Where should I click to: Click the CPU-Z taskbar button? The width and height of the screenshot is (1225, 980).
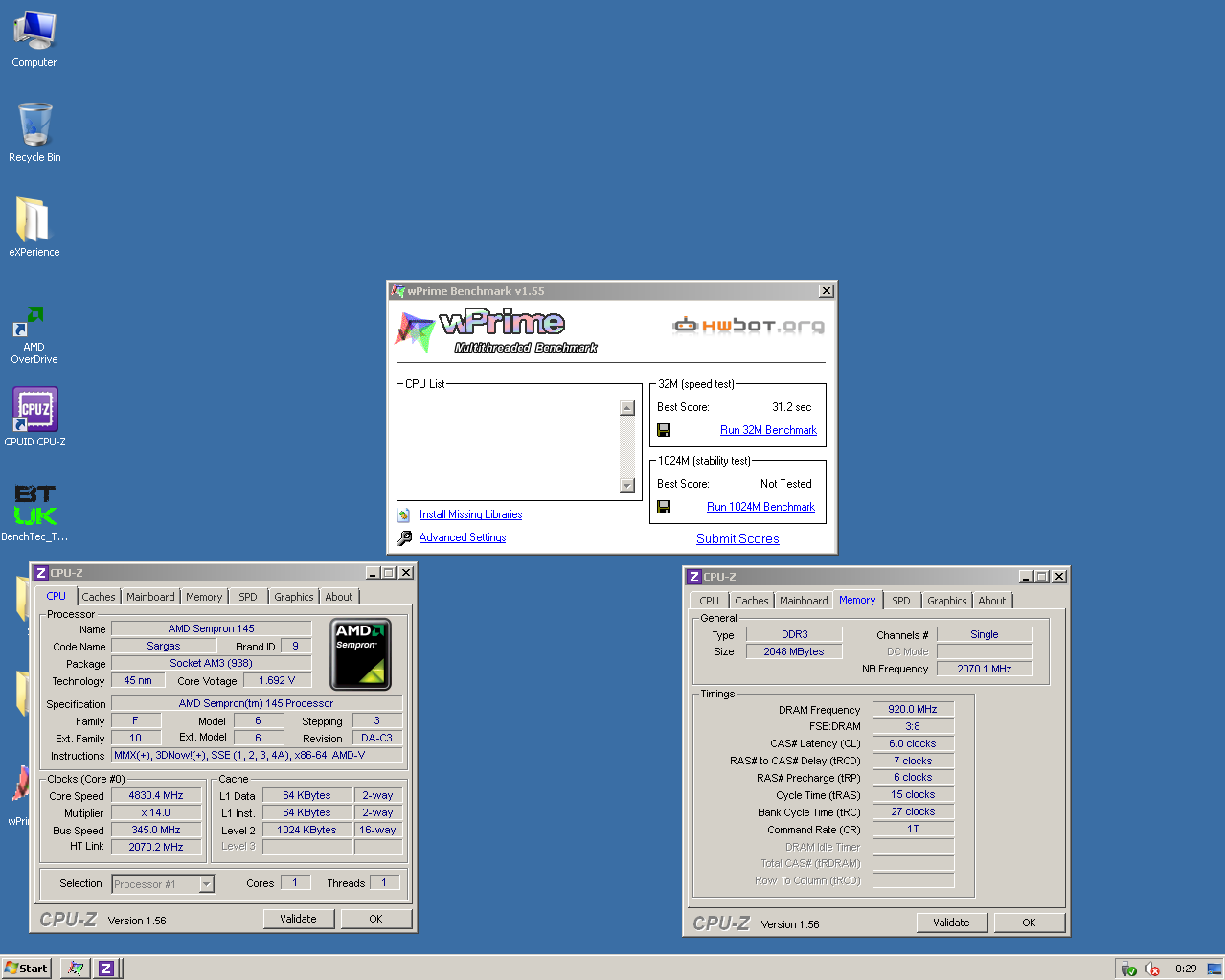pos(106,969)
